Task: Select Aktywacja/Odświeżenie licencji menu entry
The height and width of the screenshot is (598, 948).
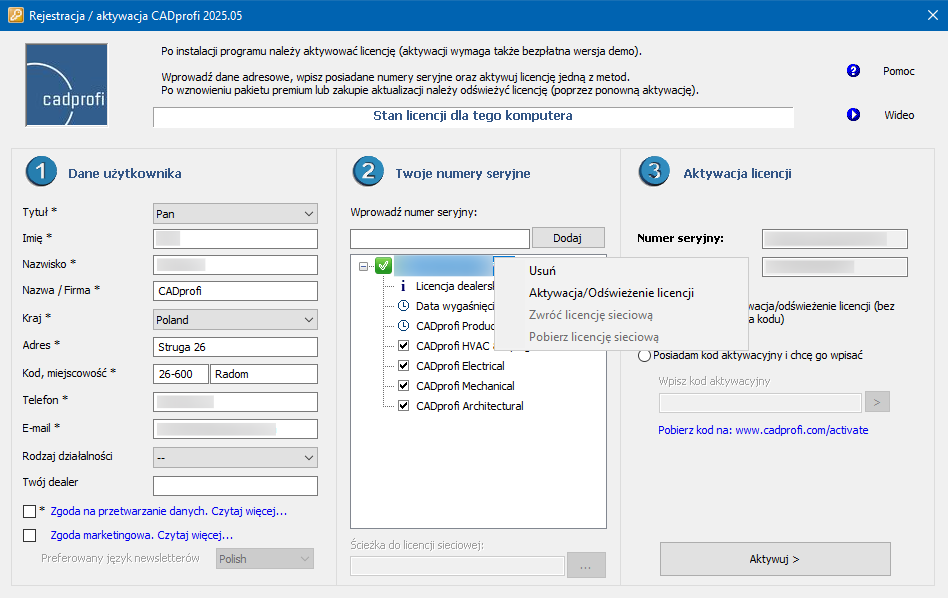Action: pyautogui.click(x=611, y=293)
